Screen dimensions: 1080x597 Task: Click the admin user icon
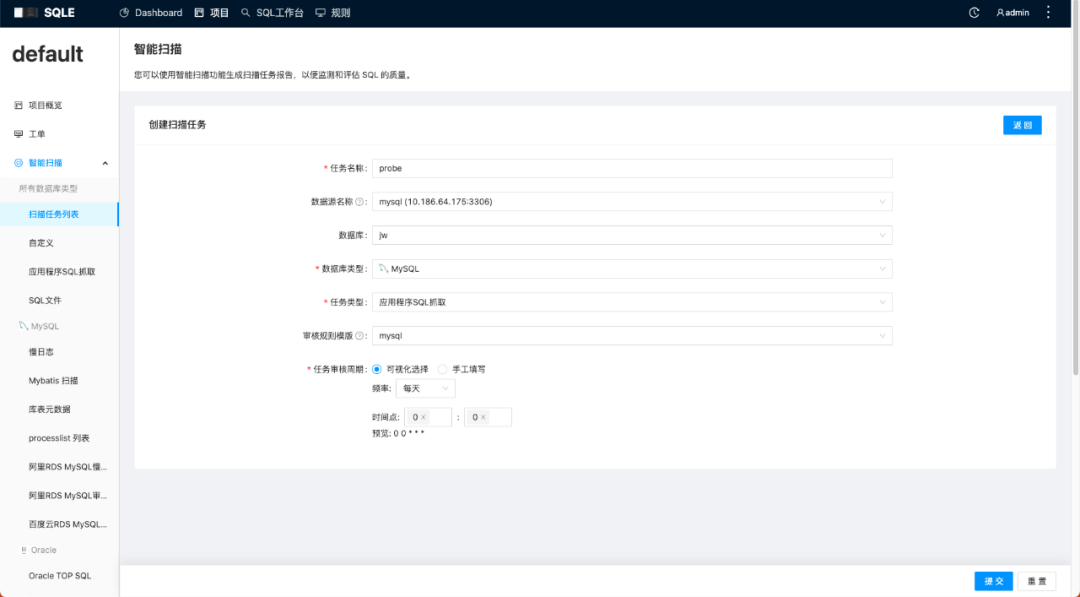pos(1000,12)
